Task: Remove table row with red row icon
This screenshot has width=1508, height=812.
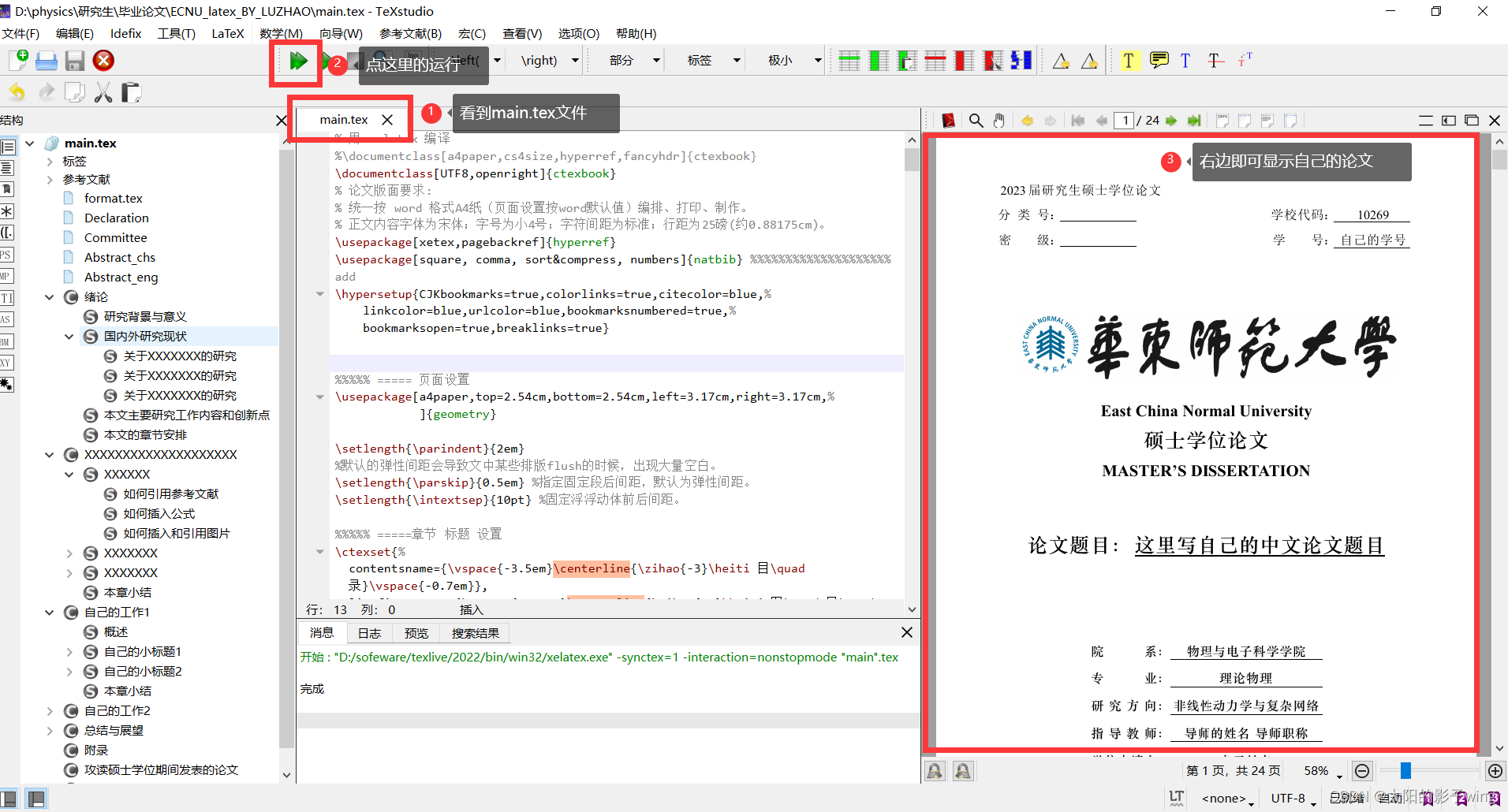Action: (x=935, y=61)
